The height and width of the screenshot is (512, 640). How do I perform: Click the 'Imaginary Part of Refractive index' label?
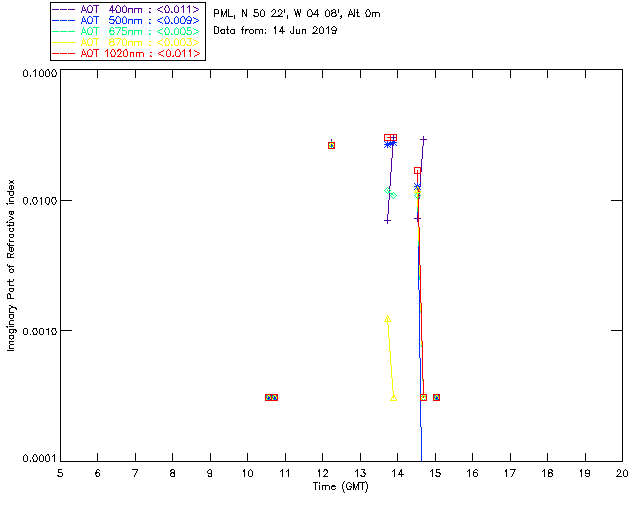(x=11, y=265)
